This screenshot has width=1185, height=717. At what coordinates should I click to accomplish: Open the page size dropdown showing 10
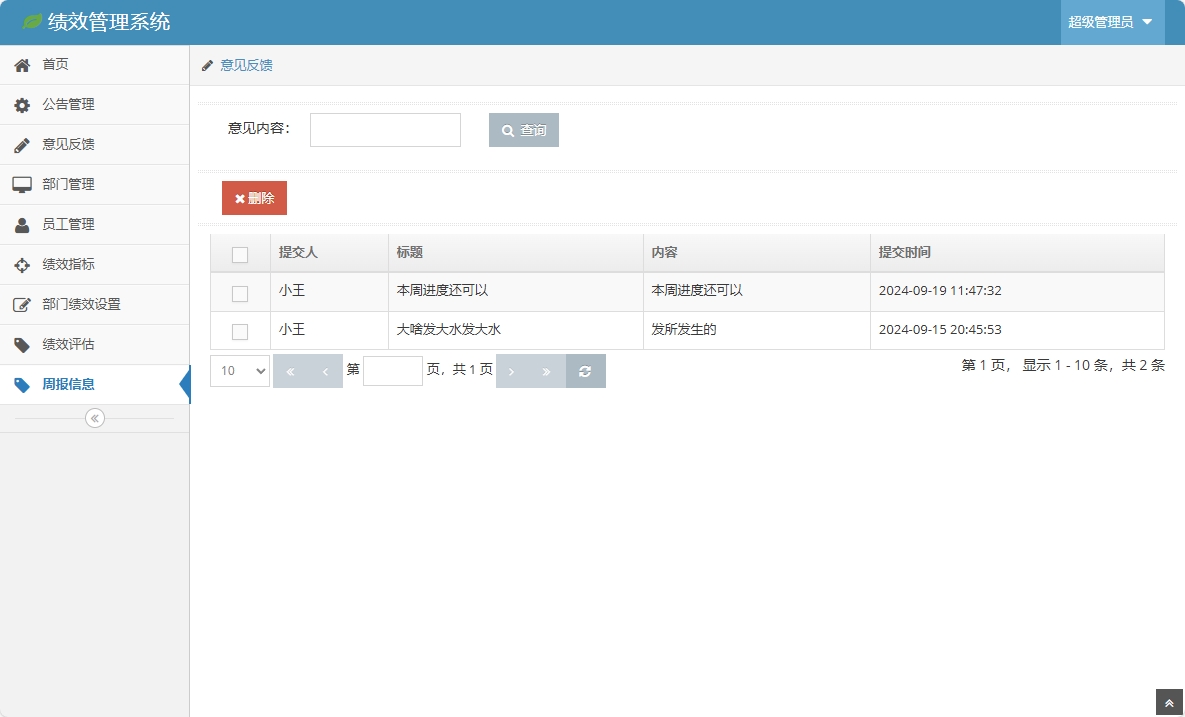point(240,371)
